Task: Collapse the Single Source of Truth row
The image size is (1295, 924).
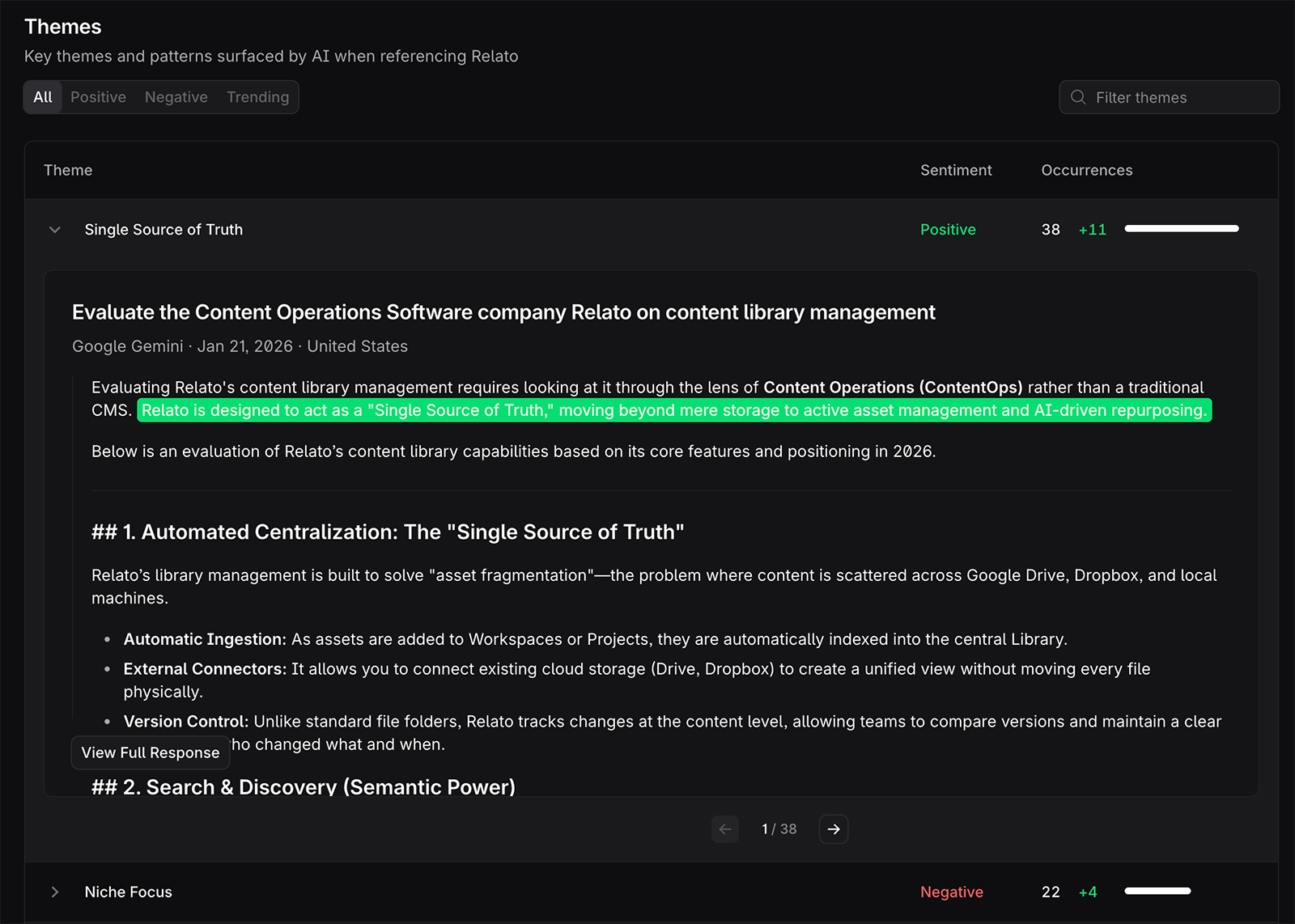Action: coord(55,230)
